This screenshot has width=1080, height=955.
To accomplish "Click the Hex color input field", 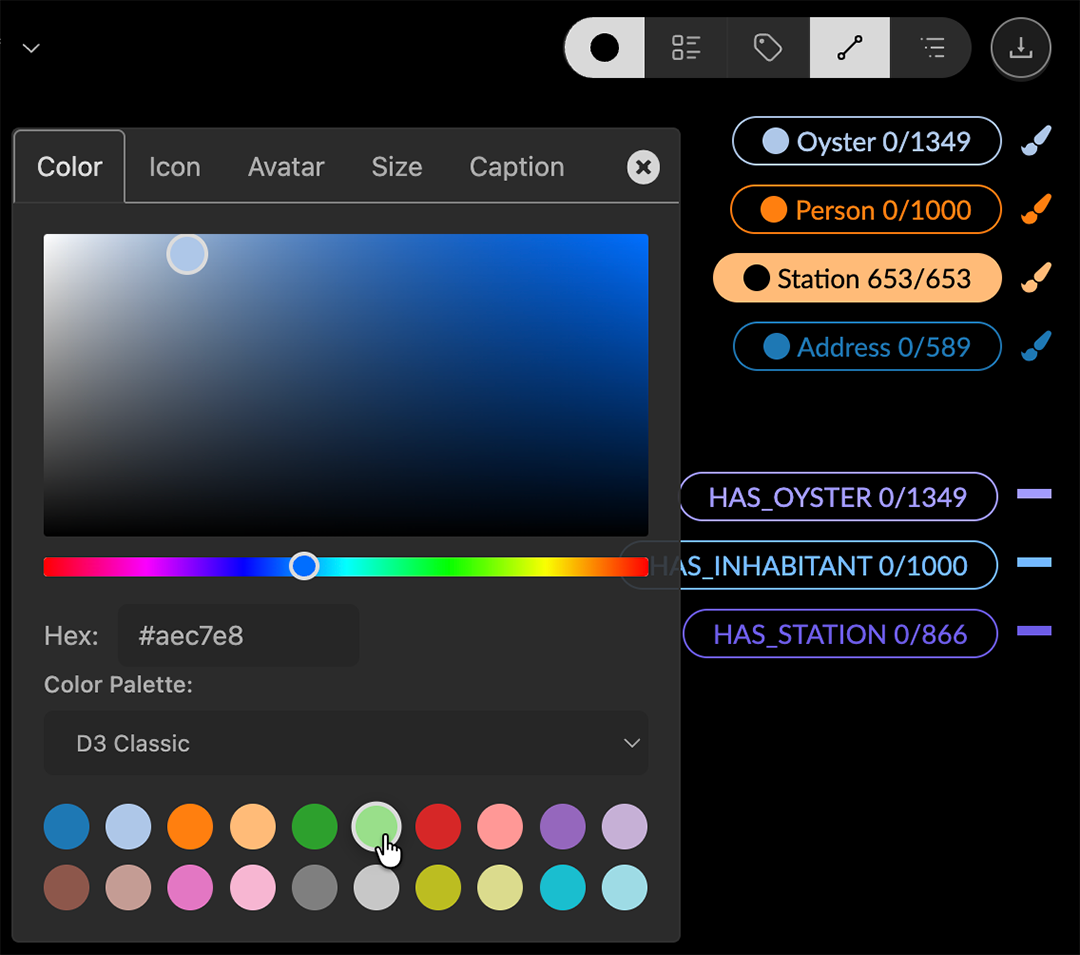I will pyautogui.click(x=238, y=635).
